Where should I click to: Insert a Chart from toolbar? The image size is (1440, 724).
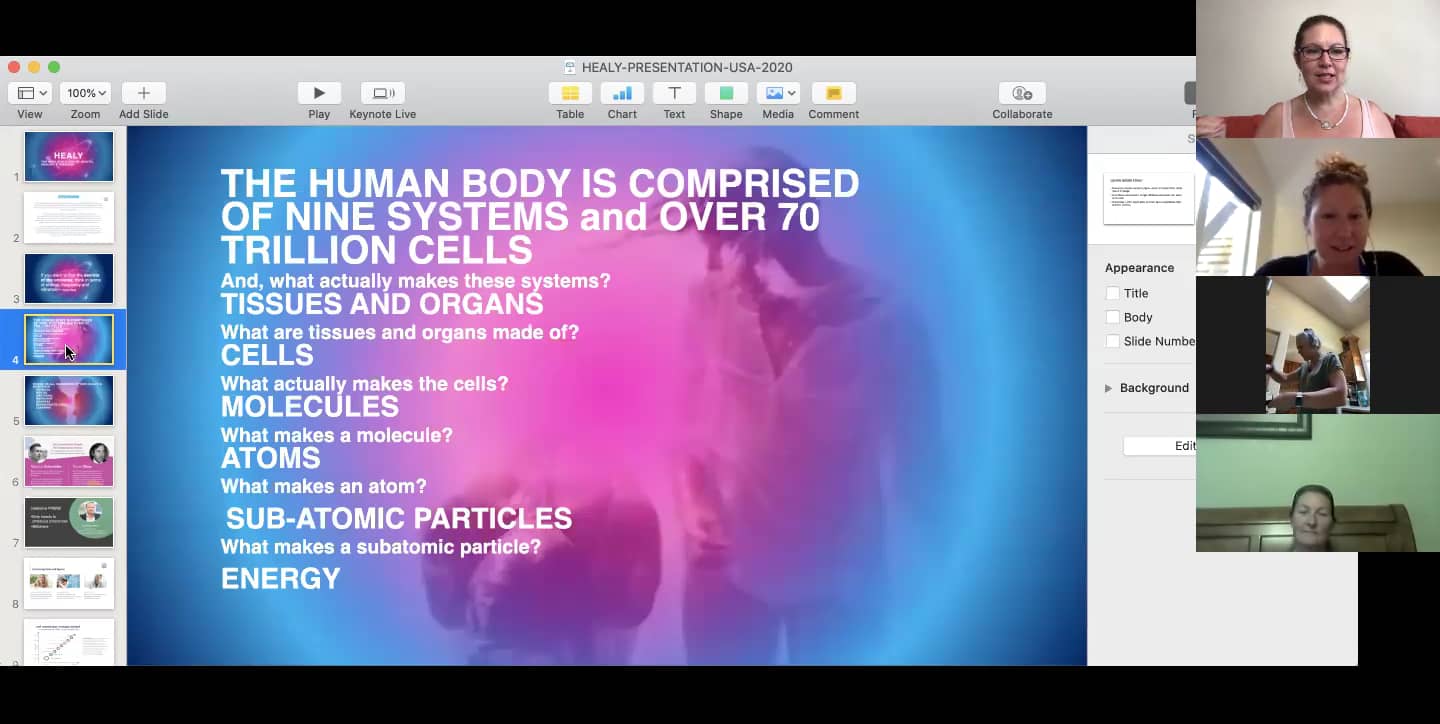pyautogui.click(x=622, y=93)
